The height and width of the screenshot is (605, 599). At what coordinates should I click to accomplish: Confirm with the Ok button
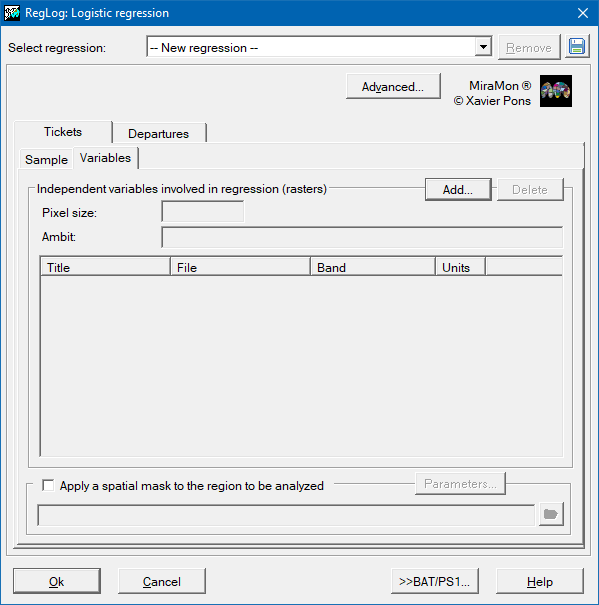click(57, 581)
